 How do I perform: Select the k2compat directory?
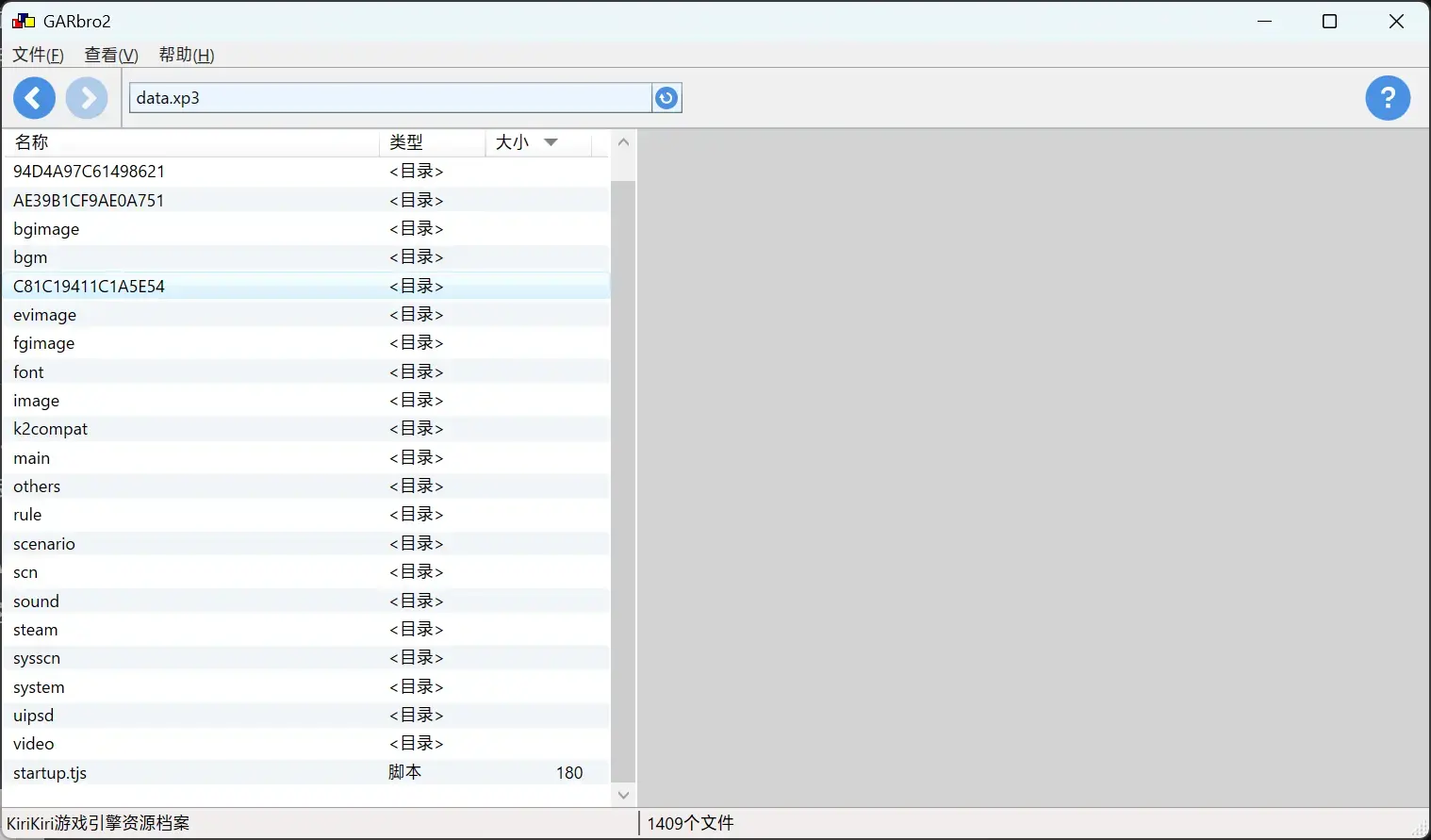(x=306, y=429)
